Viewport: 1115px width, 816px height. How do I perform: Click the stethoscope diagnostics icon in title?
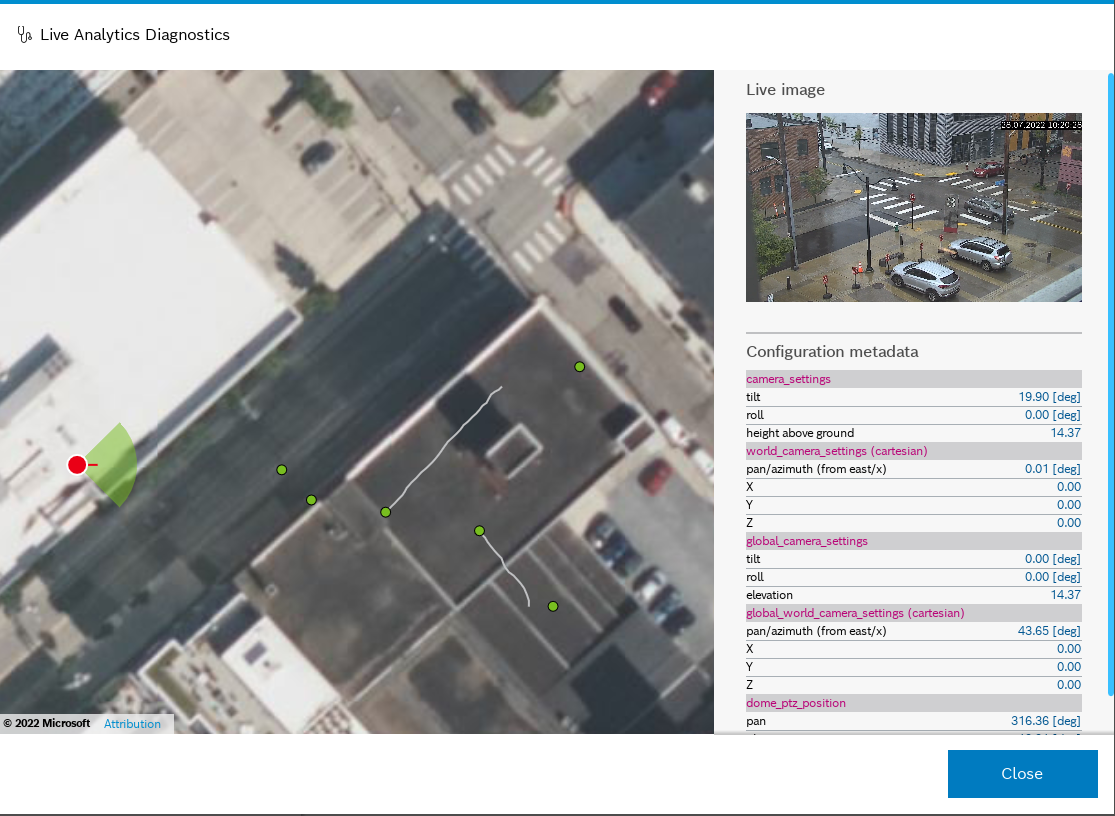tap(25, 35)
